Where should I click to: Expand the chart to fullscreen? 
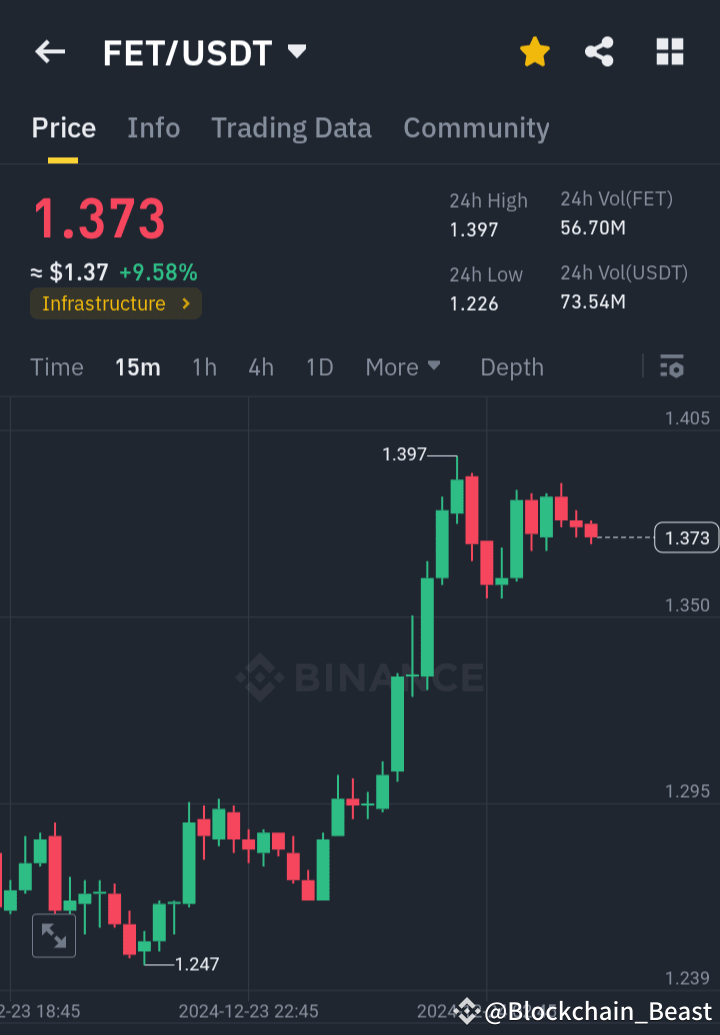54,935
